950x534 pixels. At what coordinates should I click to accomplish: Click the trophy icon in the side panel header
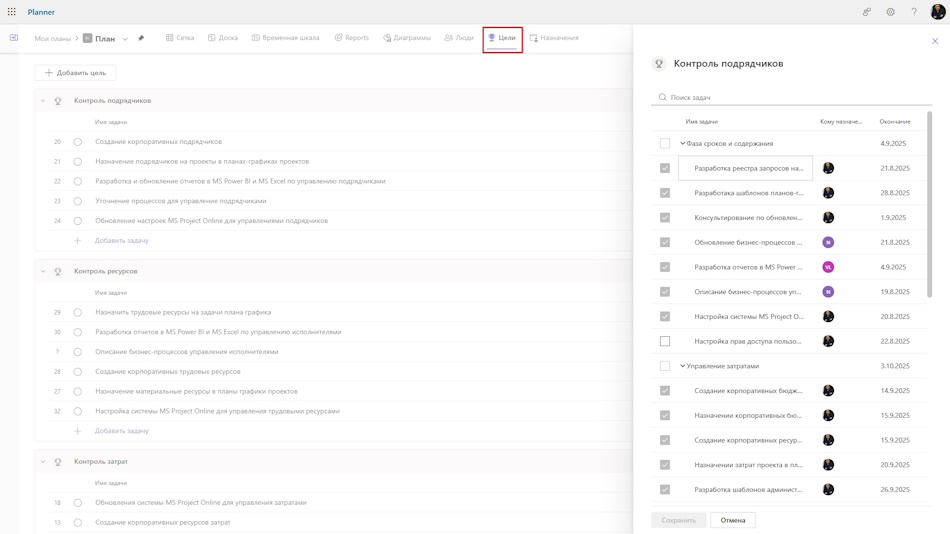(659, 64)
